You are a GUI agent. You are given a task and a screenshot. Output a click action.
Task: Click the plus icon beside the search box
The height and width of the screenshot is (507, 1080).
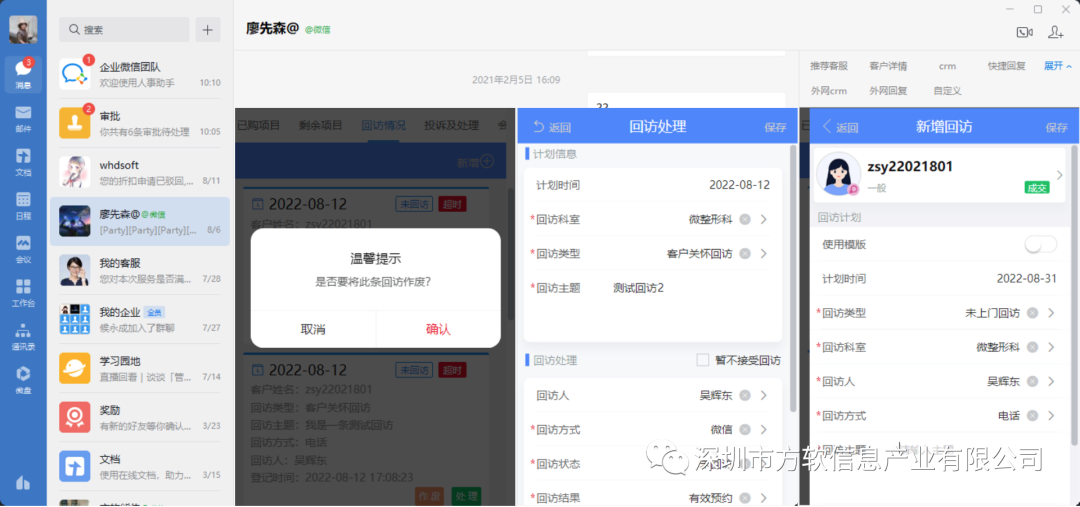[208, 30]
